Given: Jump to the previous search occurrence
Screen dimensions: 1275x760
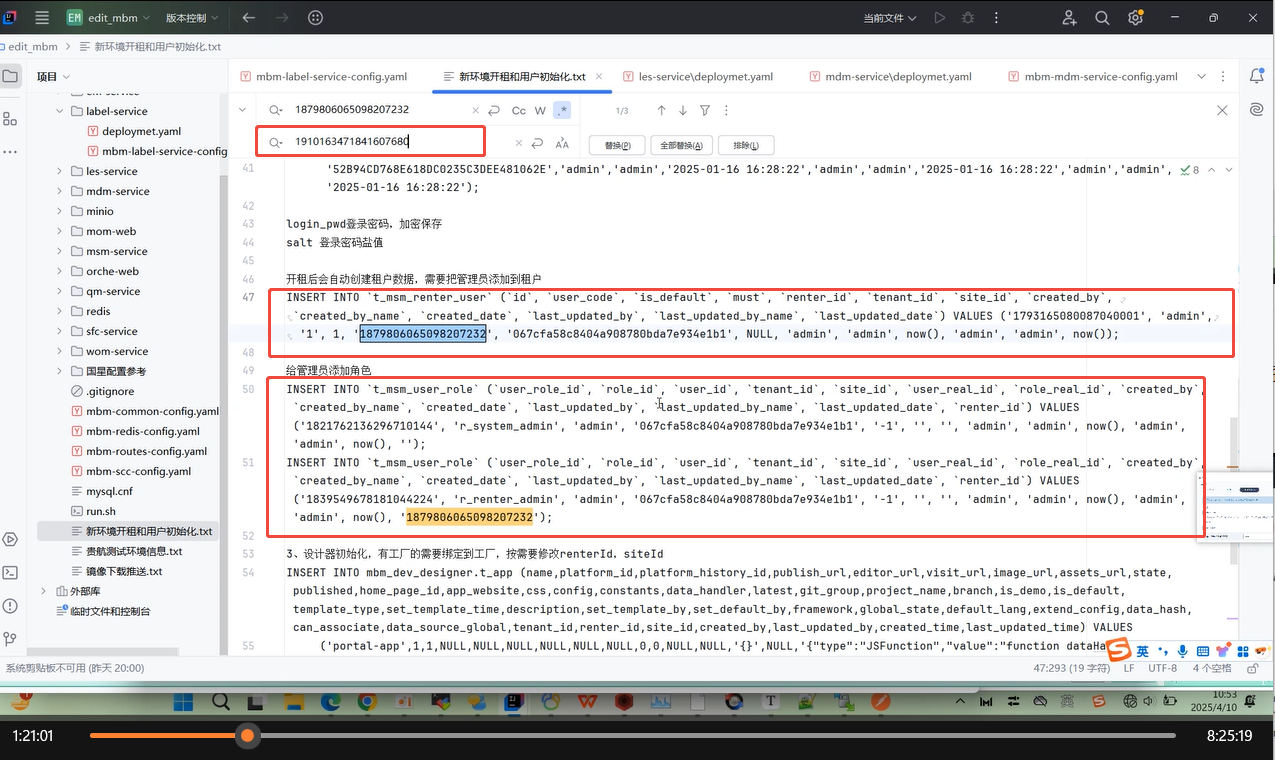Looking at the screenshot, I should point(661,110).
